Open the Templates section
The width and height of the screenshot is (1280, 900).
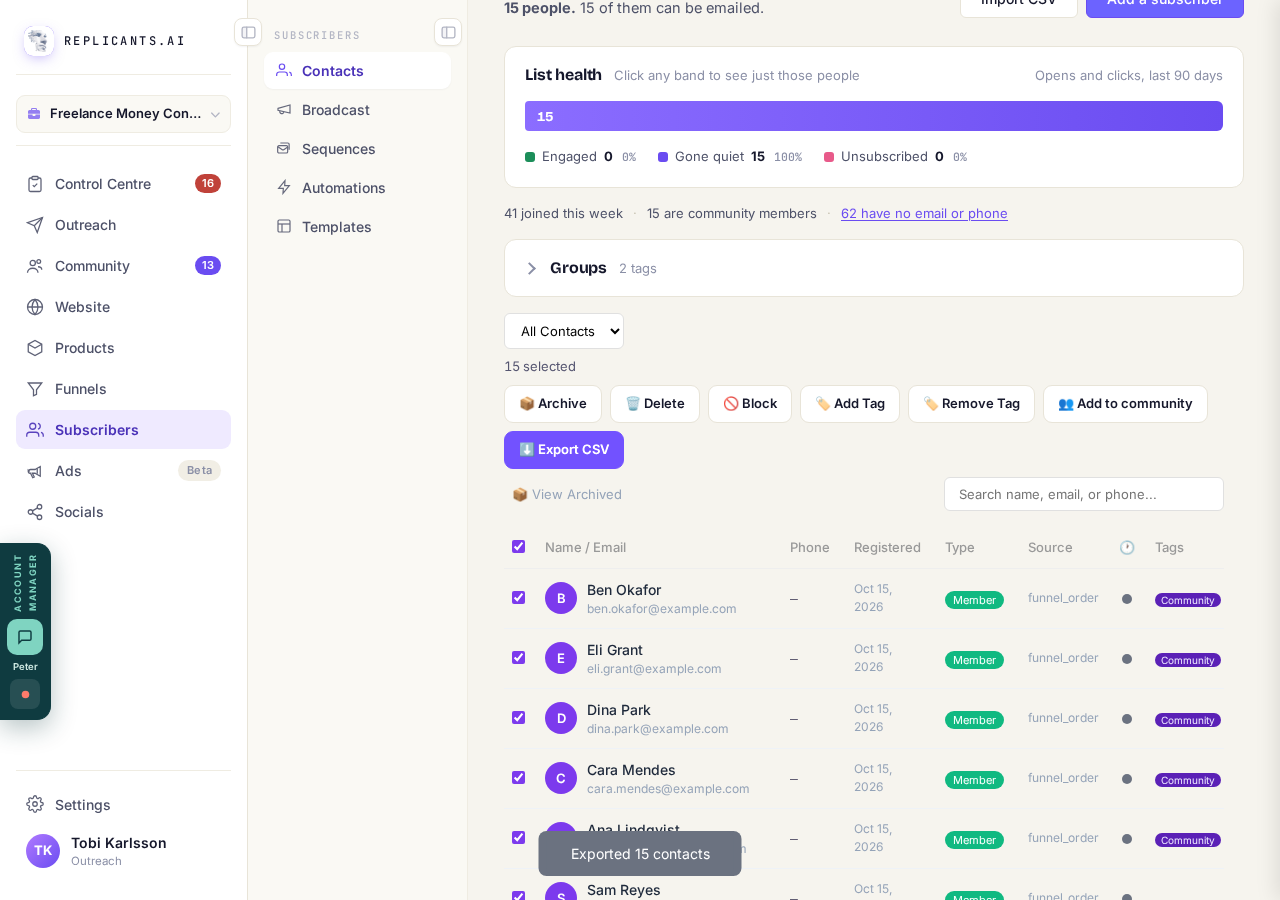coord(357,227)
